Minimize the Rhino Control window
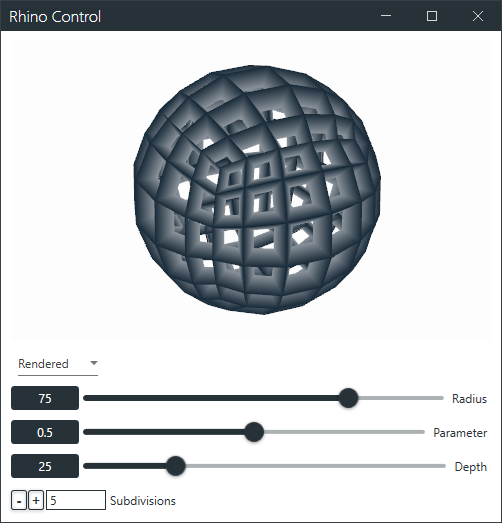 coord(386,16)
